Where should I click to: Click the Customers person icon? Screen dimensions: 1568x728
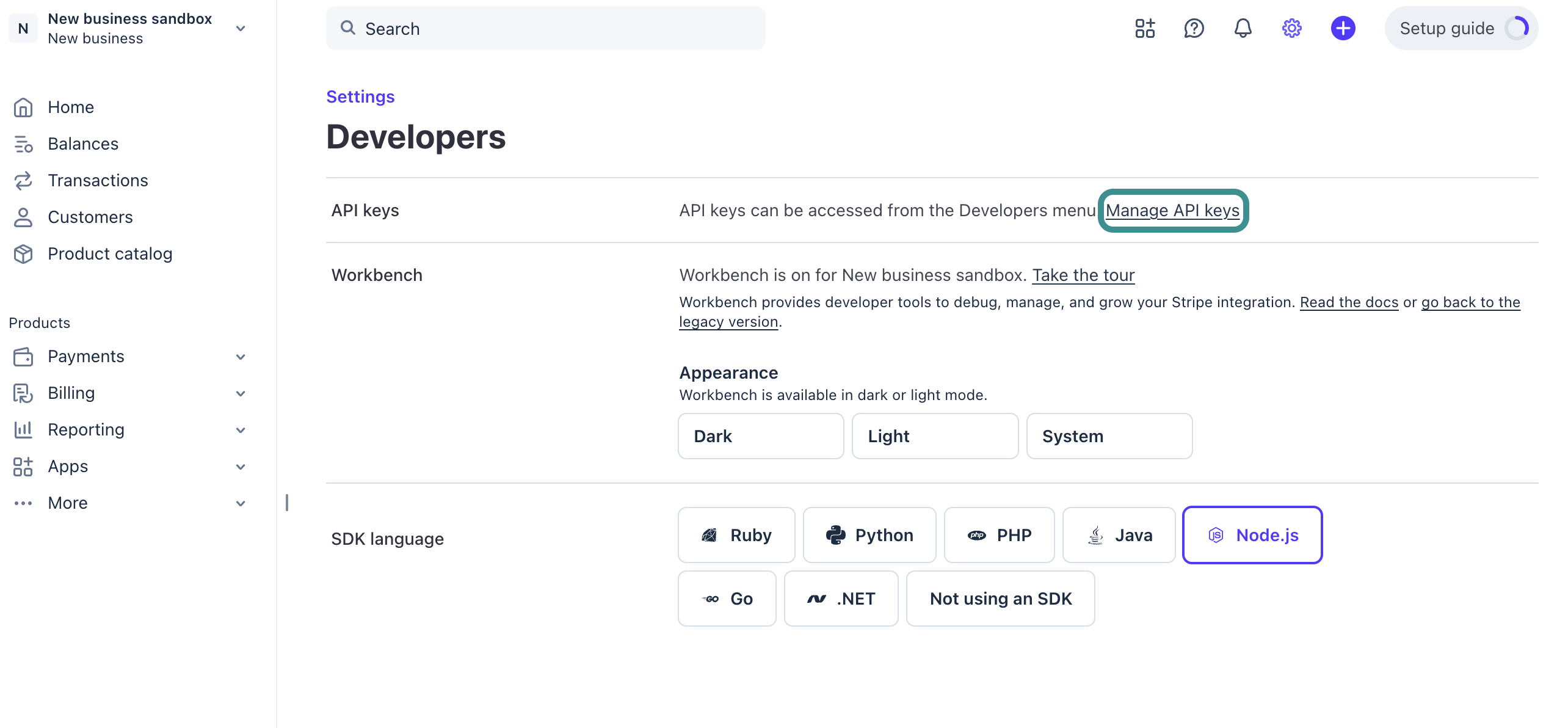23,217
